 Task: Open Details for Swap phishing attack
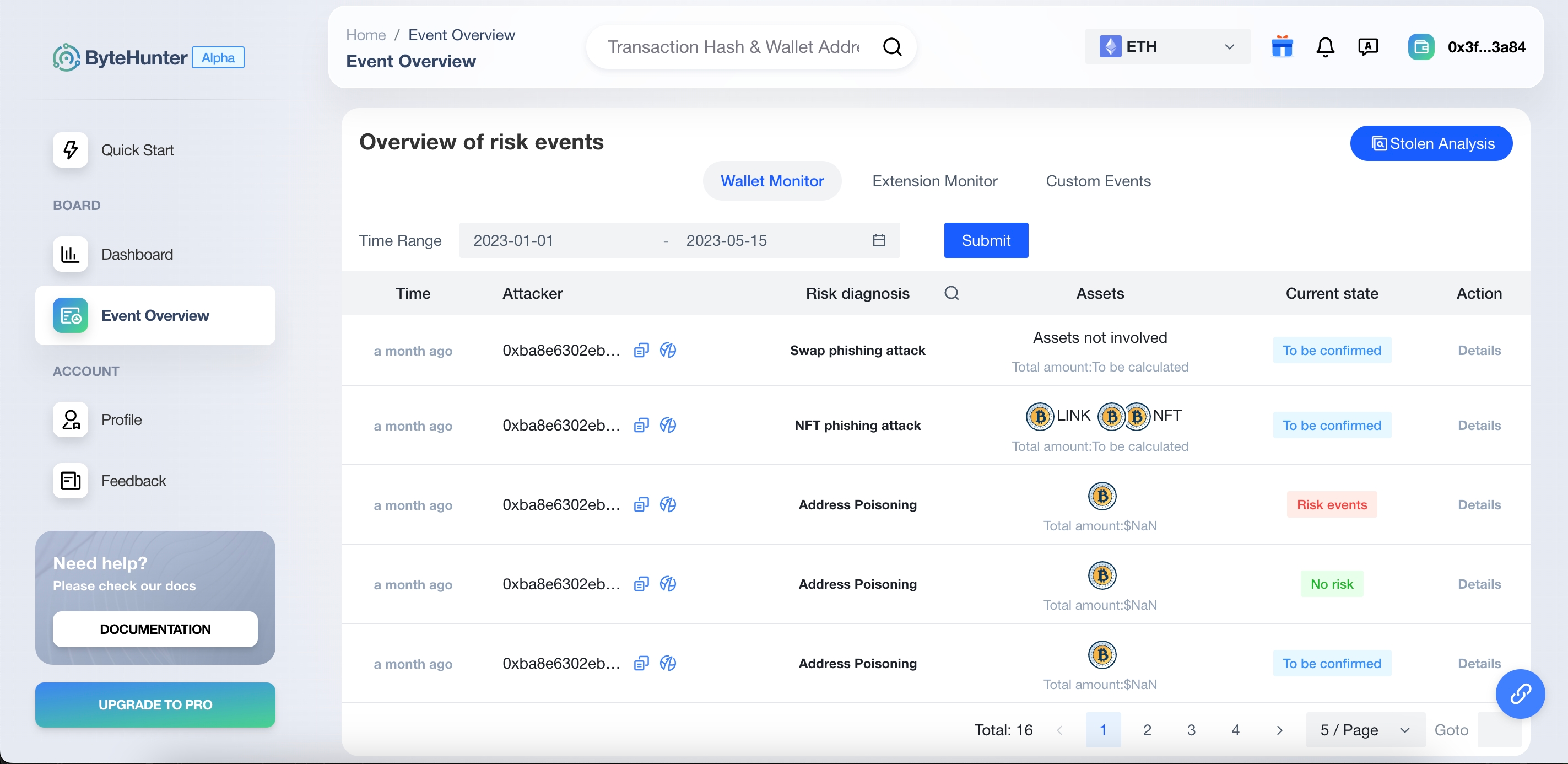1479,350
